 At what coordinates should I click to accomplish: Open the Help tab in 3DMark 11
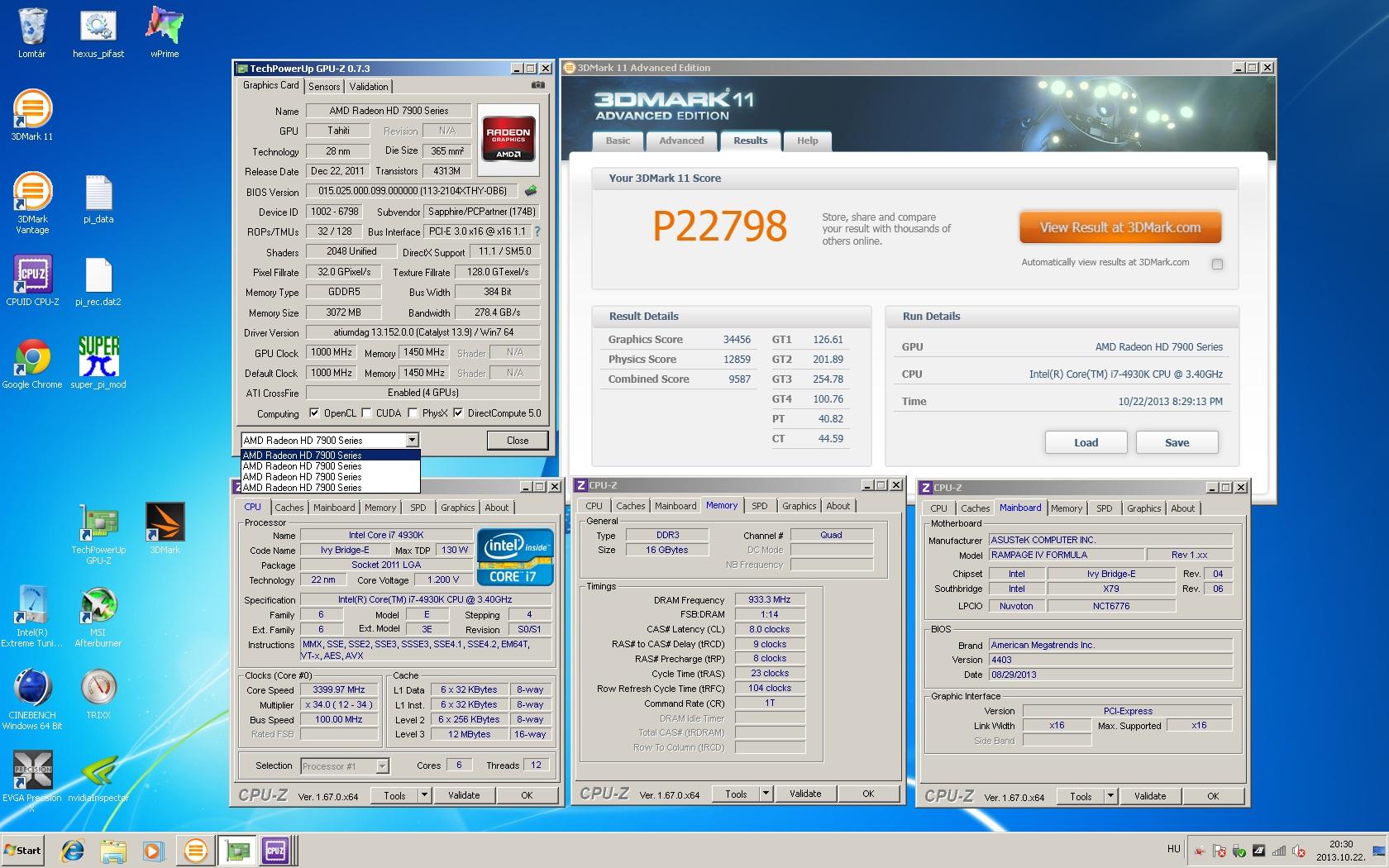pos(808,141)
